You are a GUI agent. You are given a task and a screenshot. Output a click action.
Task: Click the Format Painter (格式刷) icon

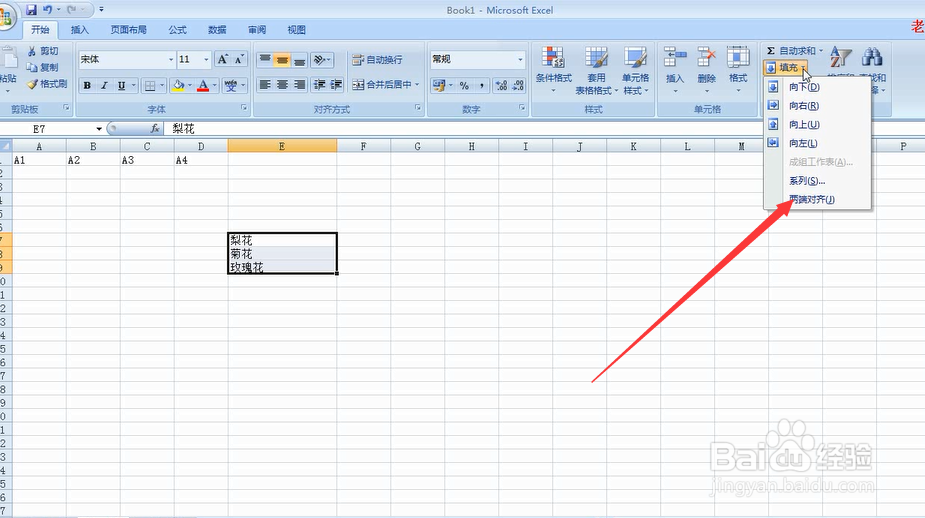[32, 84]
